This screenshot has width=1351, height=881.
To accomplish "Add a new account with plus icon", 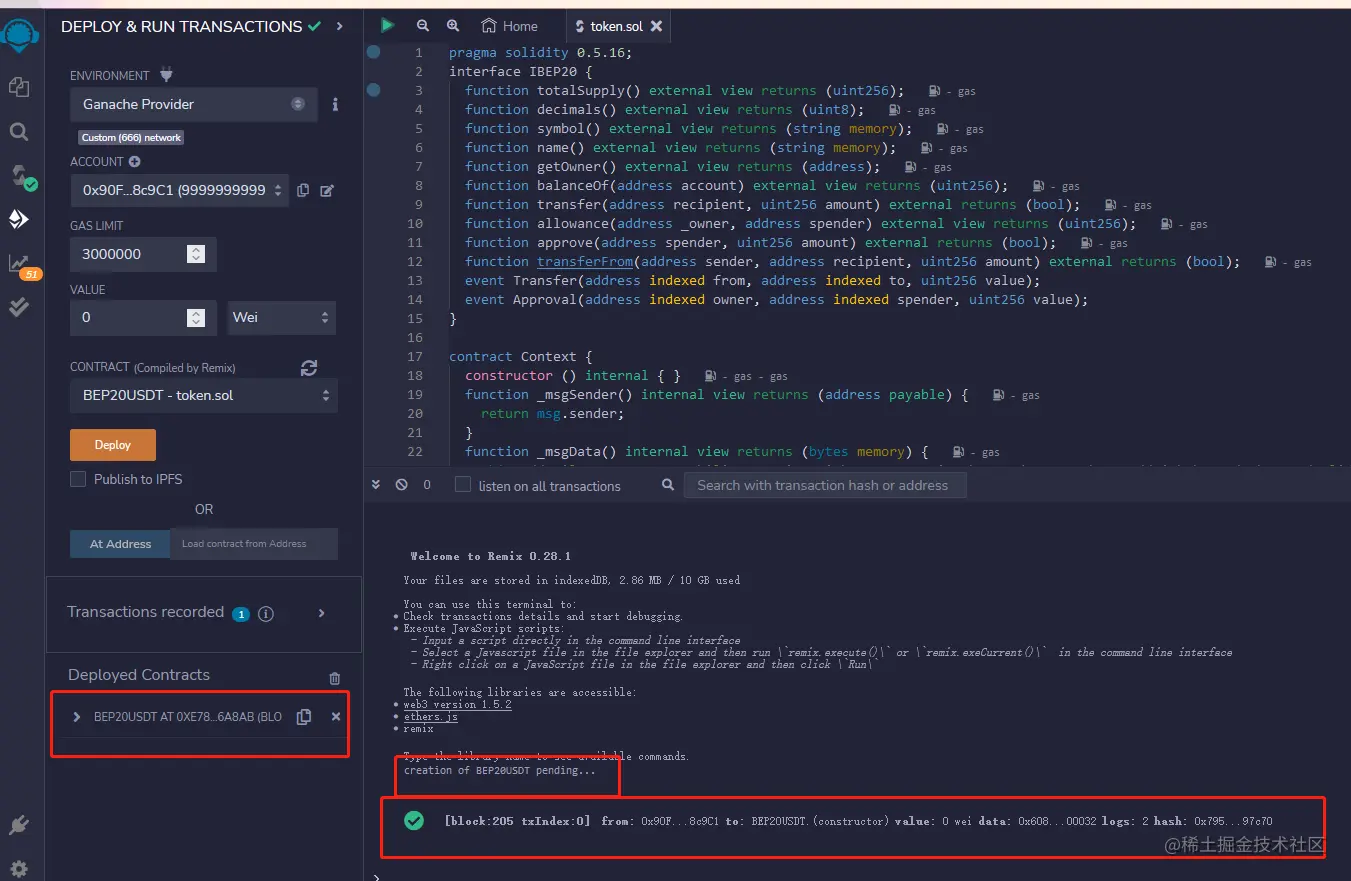I will coord(134,161).
